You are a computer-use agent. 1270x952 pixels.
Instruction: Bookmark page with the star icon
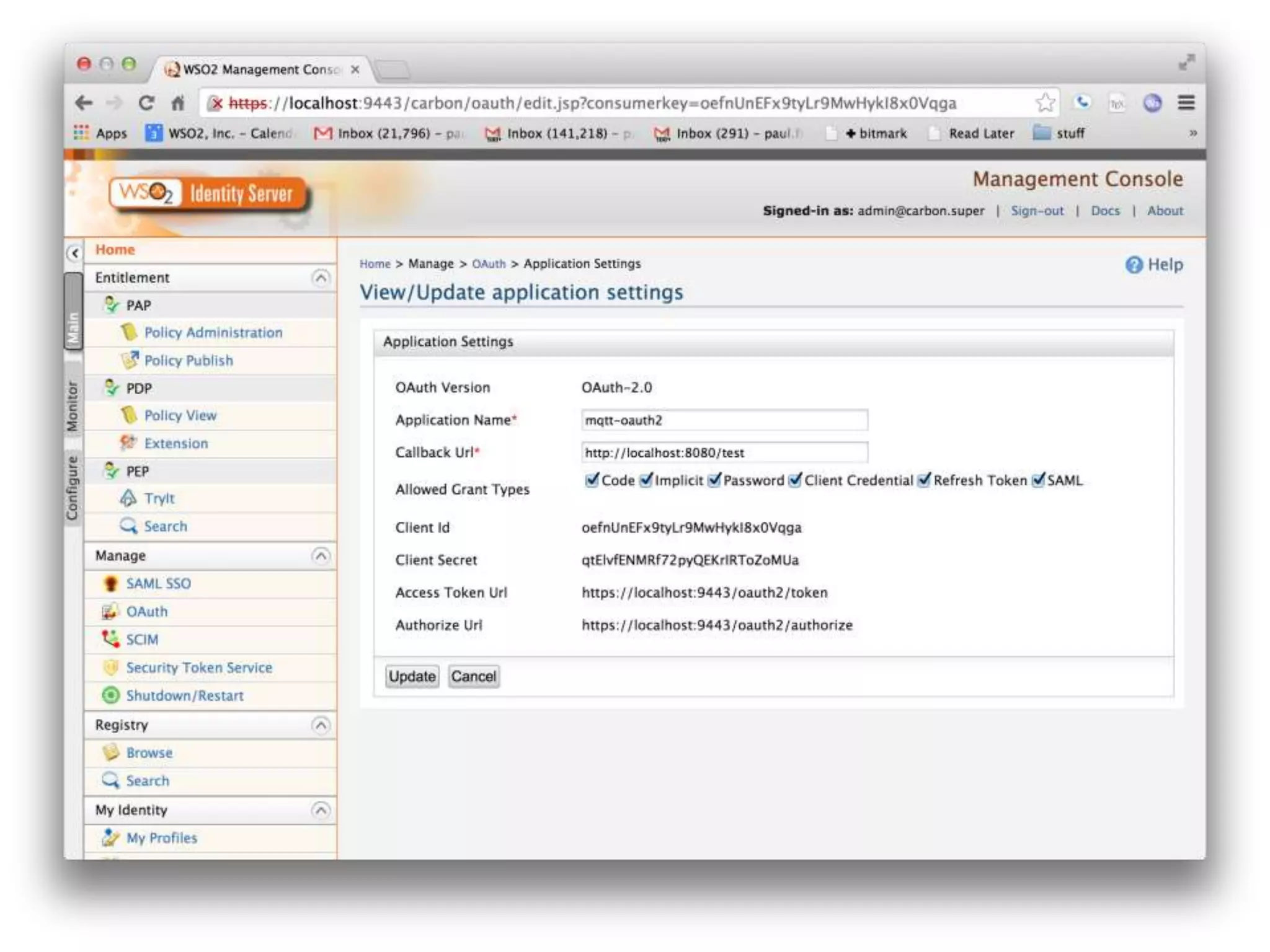point(1045,103)
